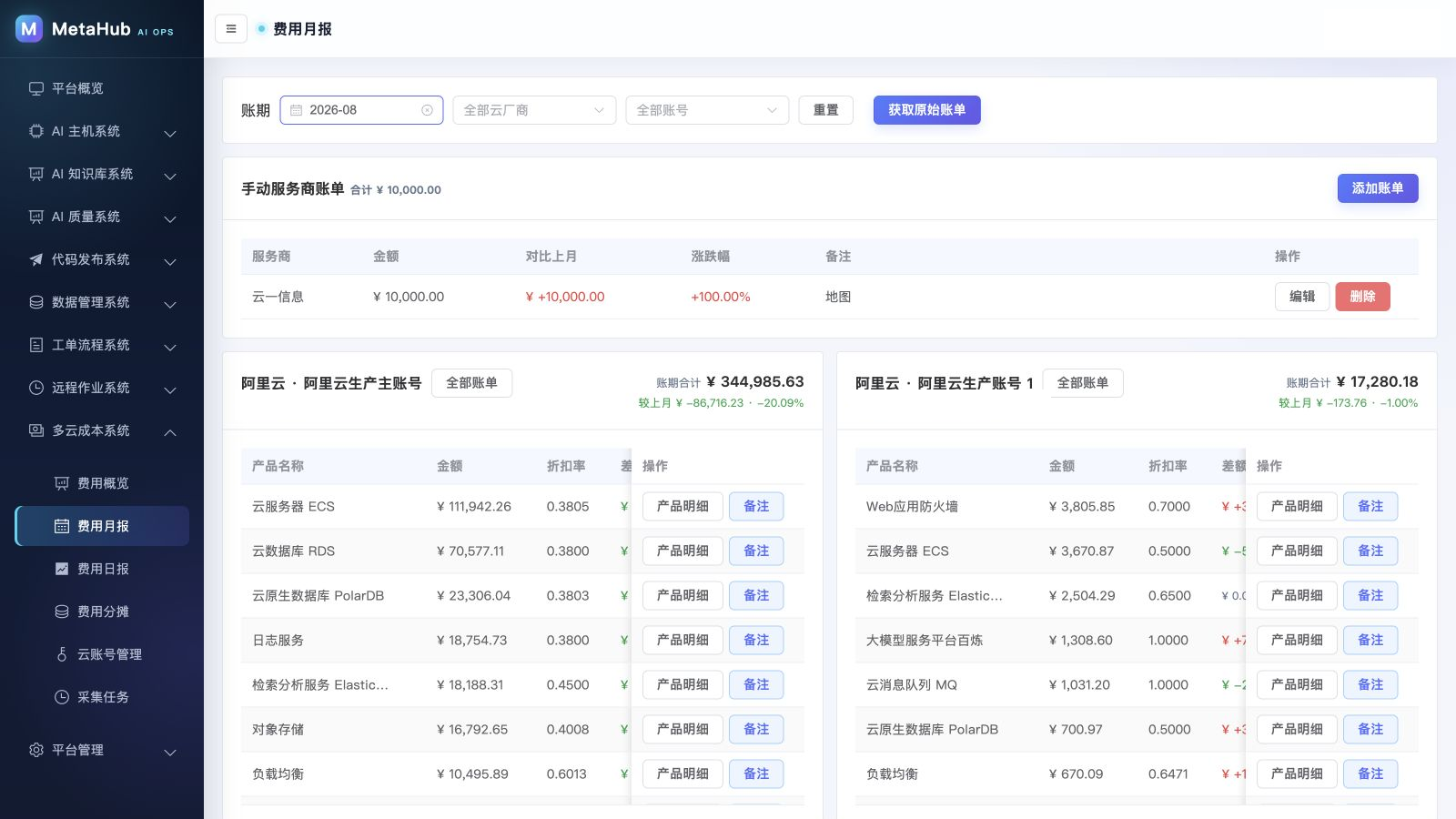Click the 费用分摊 stack icon
The height and width of the screenshot is (819, 1456).
click(x=62, y=612)
